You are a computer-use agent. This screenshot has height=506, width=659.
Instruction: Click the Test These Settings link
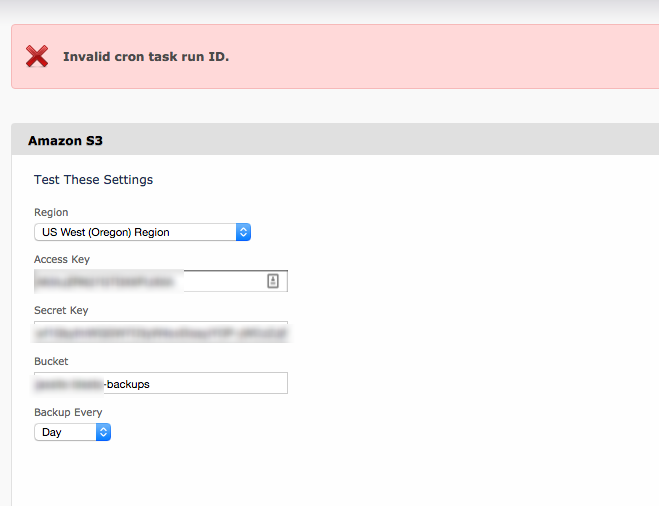click(x=93, y=180)
